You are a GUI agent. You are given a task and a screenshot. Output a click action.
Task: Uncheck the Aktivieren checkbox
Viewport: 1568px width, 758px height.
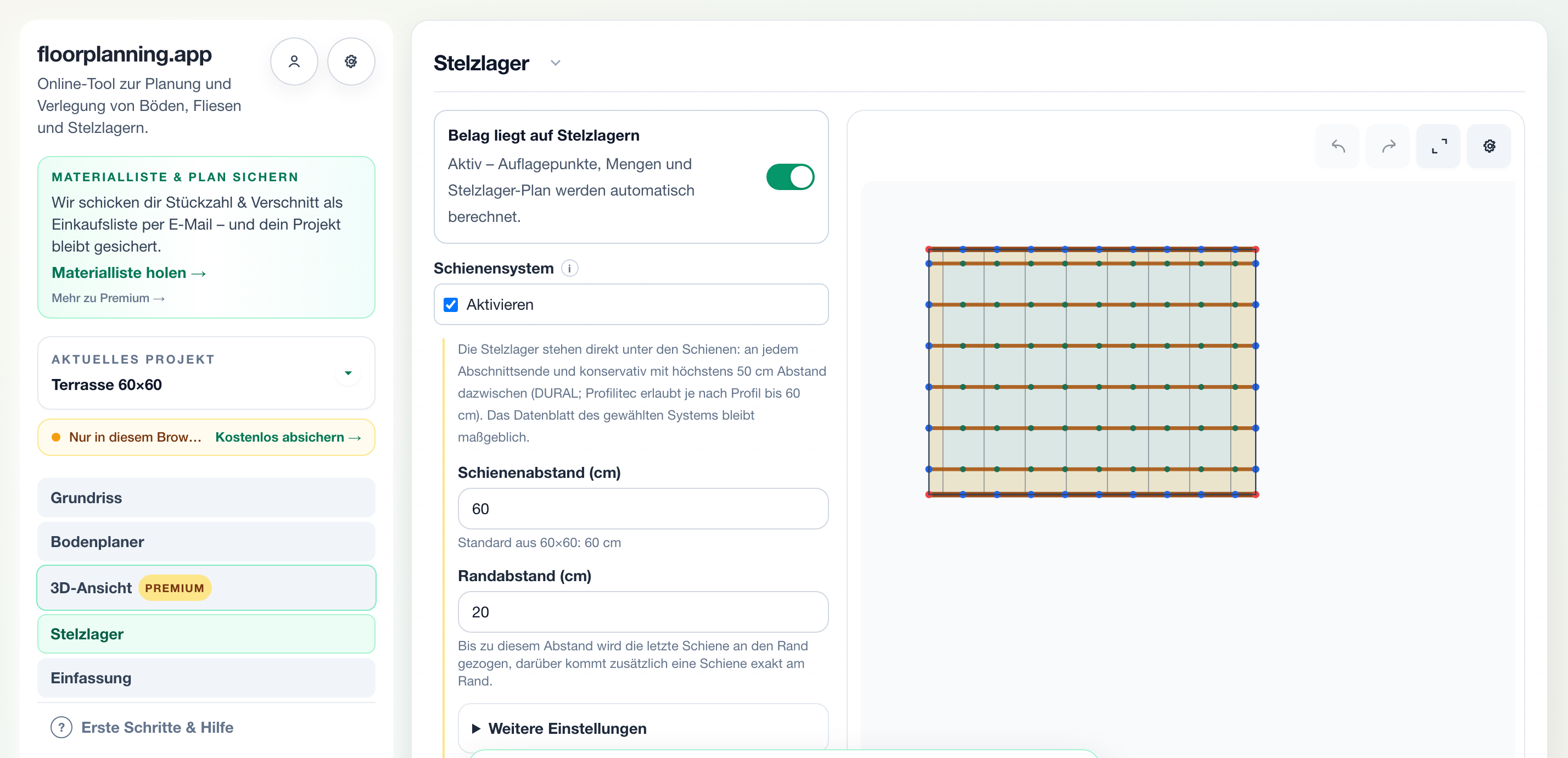coord(450,305)
